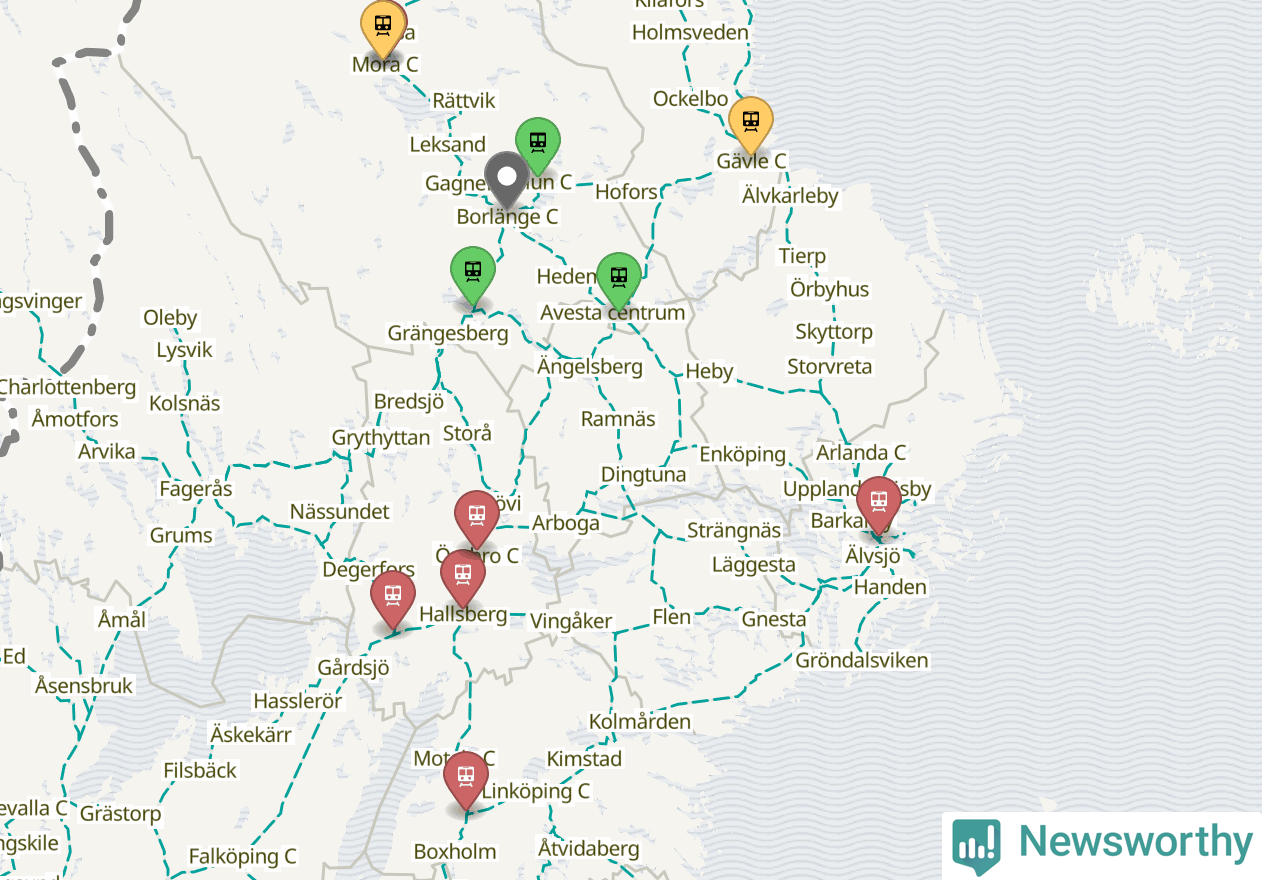Screen dimensions: 1262x880
Task: Select the Kolsnäs label
Action: (184, 403)
